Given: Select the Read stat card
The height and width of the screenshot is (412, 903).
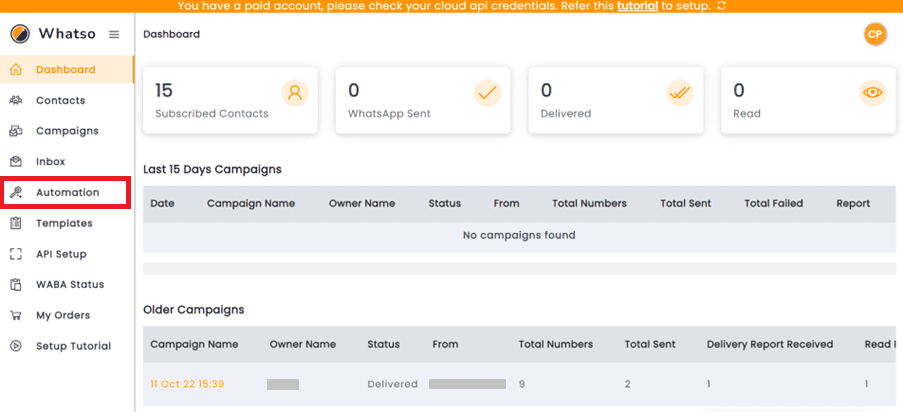Looking at the screenshot, I should click(809, 100).
